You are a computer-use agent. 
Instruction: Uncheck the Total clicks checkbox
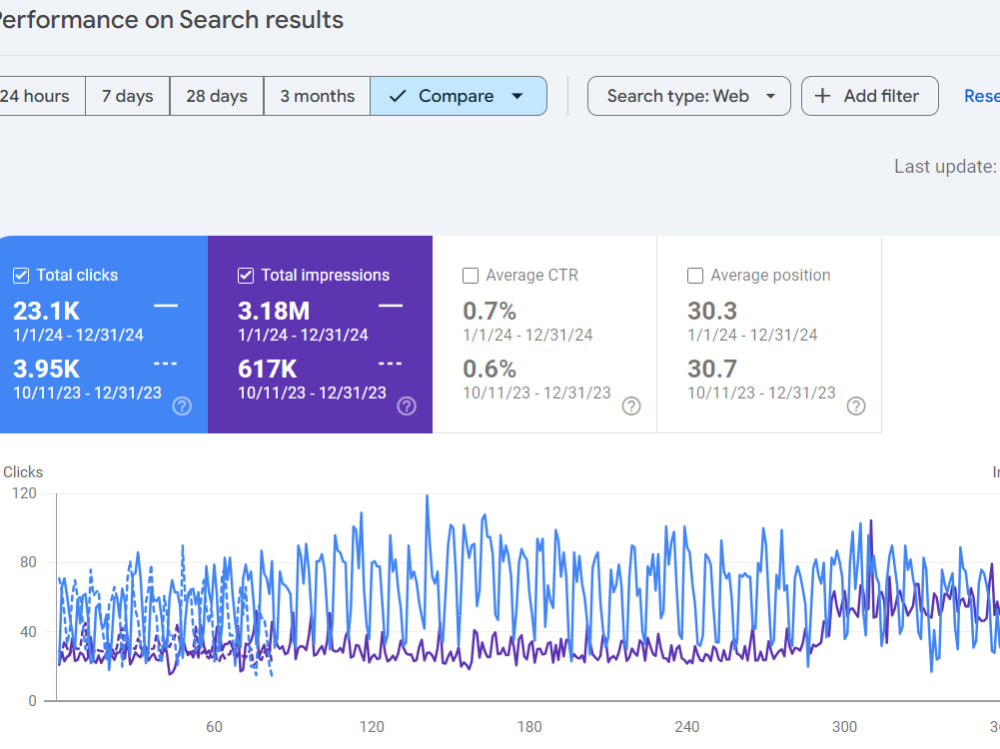[x=21, y=276]
